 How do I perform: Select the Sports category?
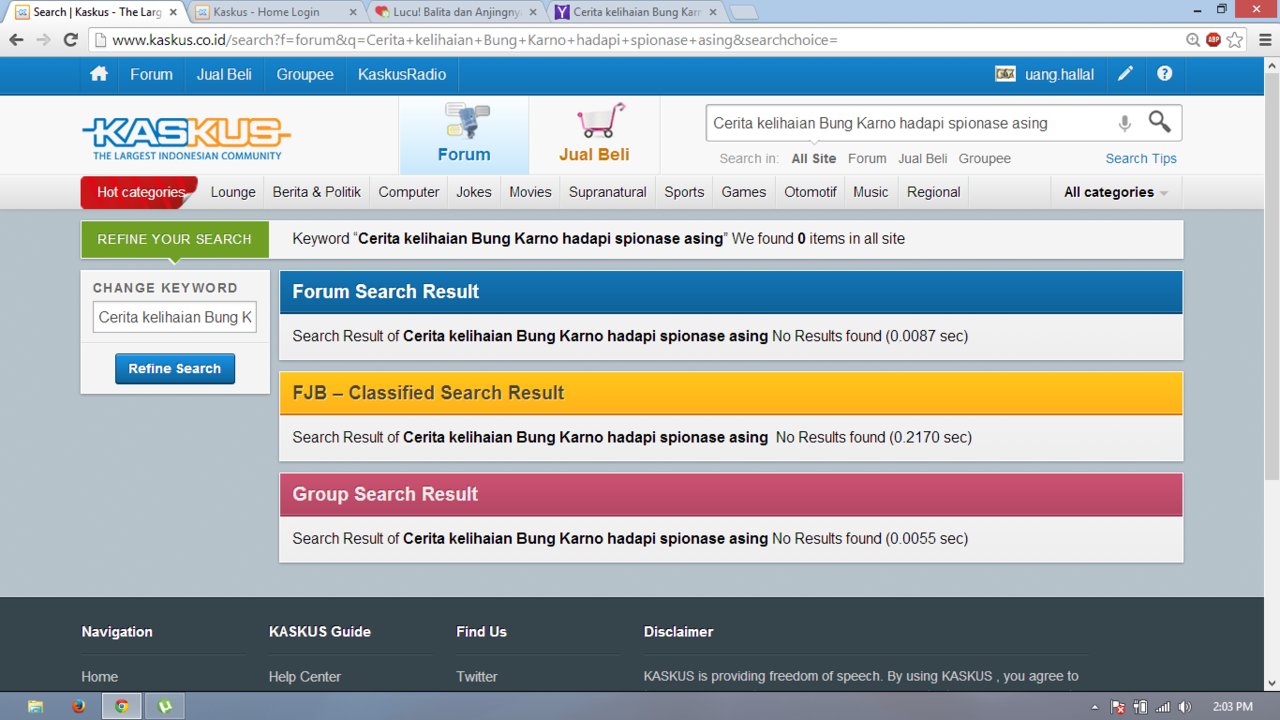(684, 192)
